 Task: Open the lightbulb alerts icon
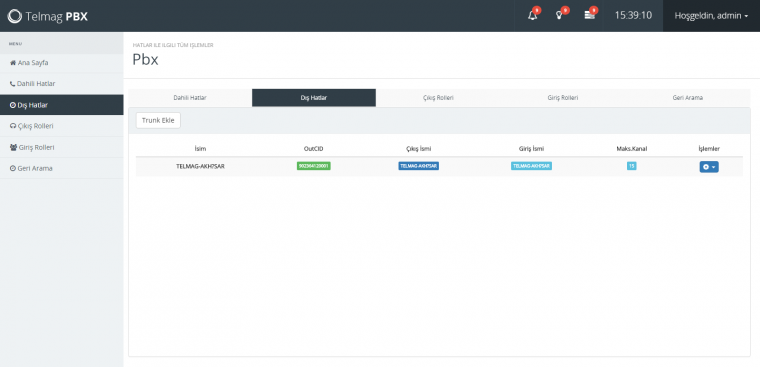tap(559, 16)
